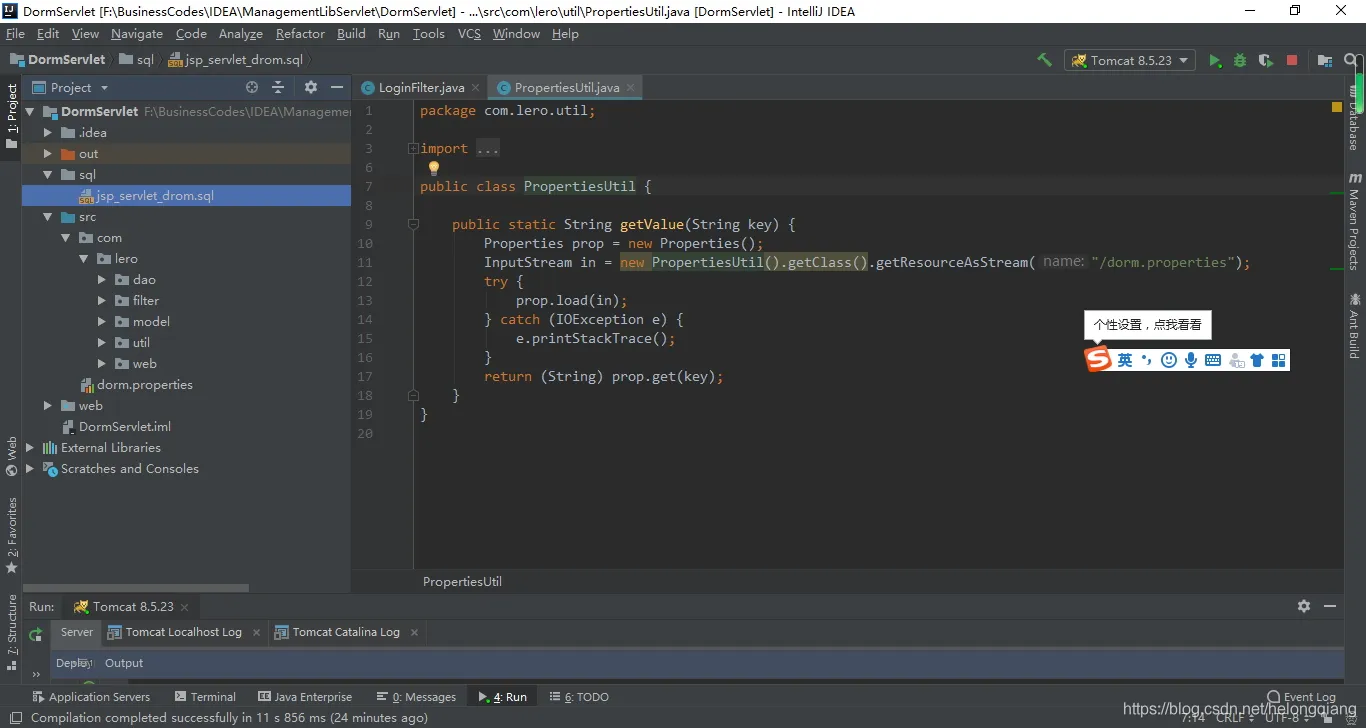Open Tomcat 8.5.23 run configuration dropdown
The height and width of the screenshot is (728, 1366).
click(1130, 60)
